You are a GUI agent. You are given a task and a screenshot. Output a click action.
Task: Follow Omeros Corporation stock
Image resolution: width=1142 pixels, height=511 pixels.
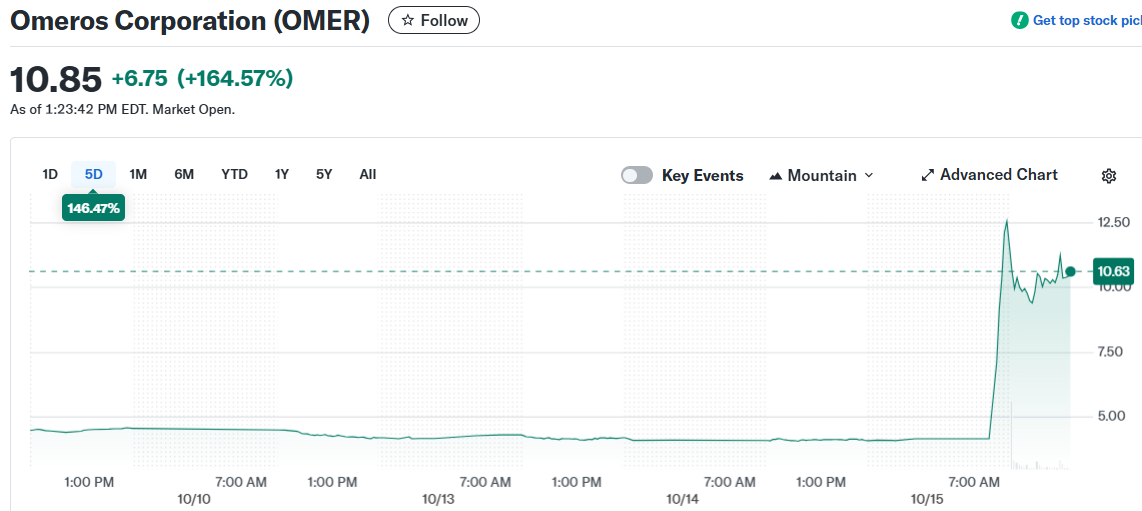click(x=434, y=20)
